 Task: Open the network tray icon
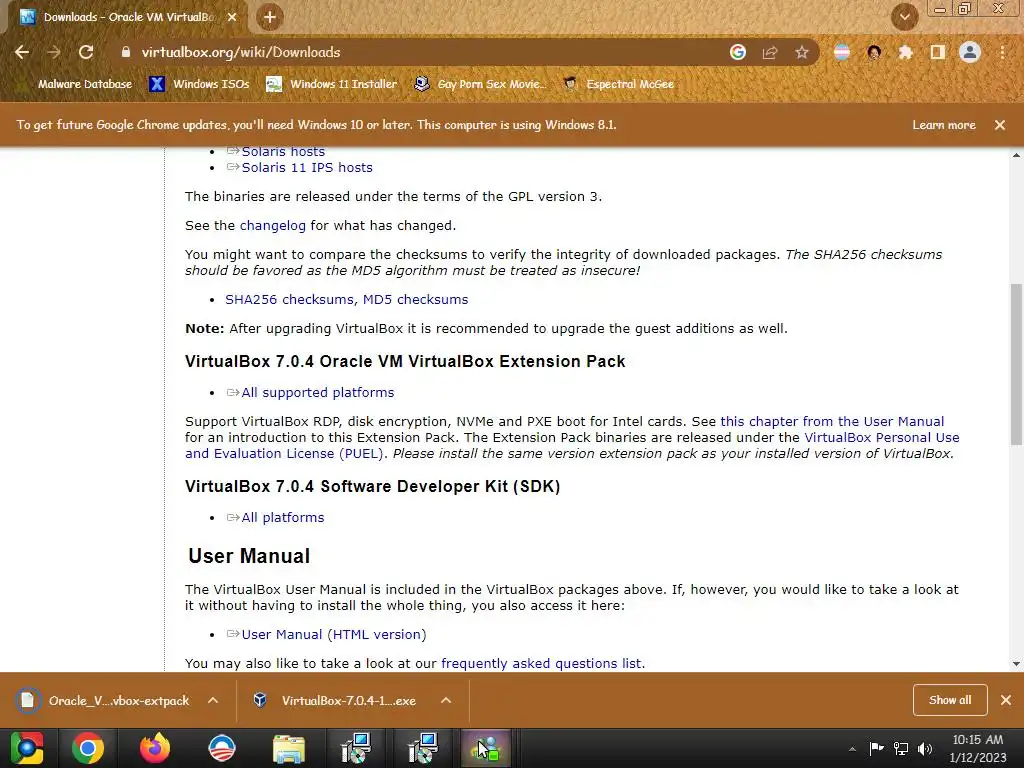click(x=901, y=748)
